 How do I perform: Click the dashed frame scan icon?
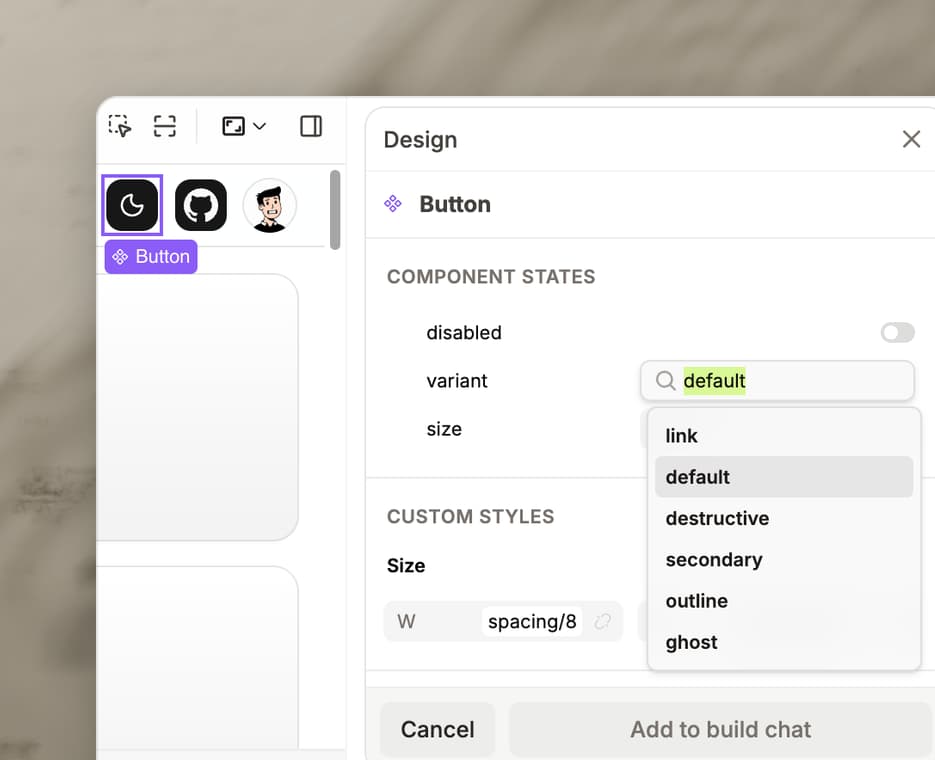point(165,126)
